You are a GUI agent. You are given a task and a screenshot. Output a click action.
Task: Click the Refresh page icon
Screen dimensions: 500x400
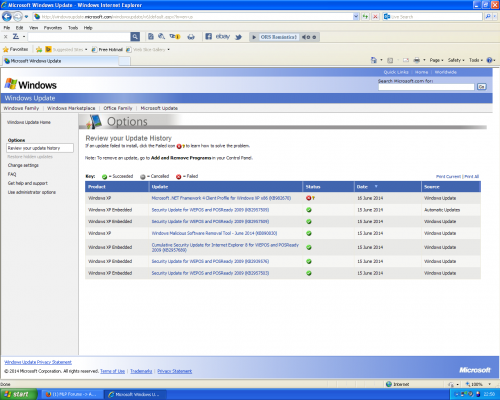(365, 16)
